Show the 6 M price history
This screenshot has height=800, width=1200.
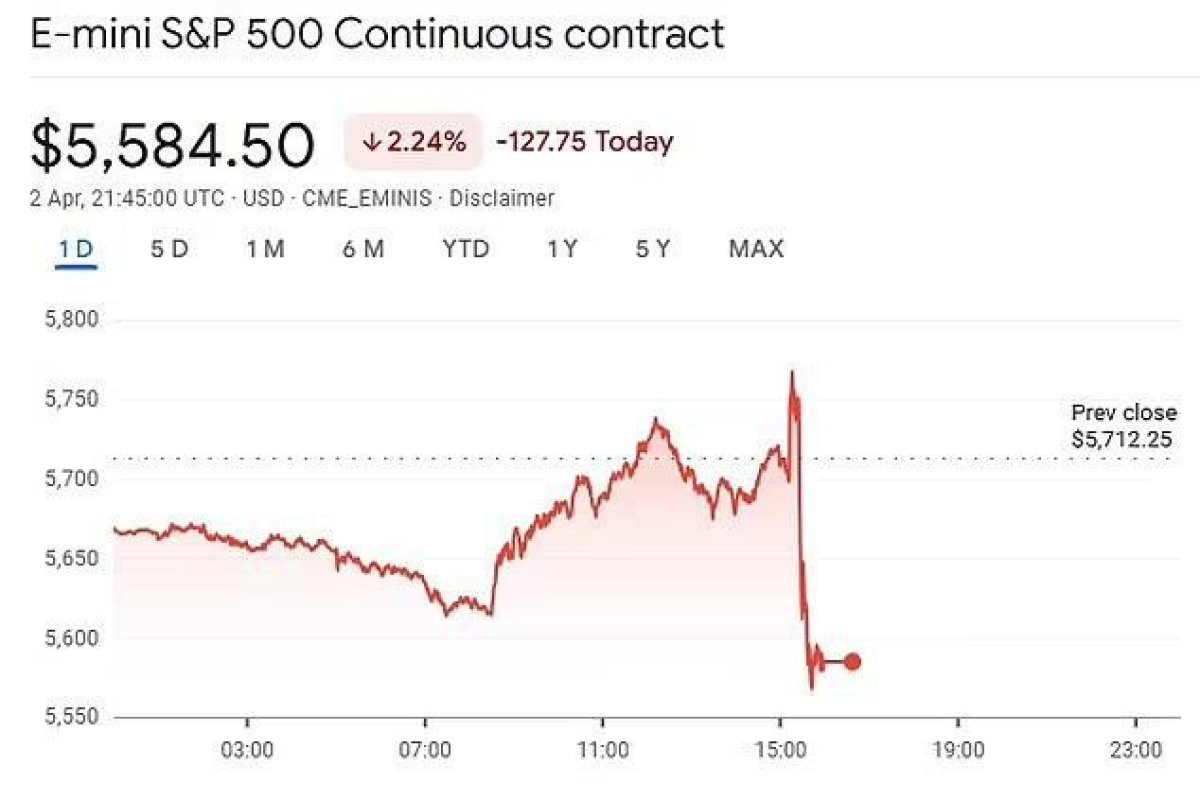pos(363,249)
